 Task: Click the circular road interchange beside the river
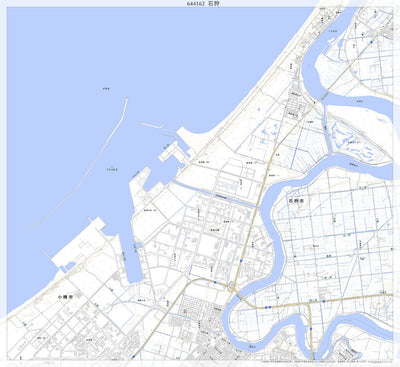[x=231, y=286]
